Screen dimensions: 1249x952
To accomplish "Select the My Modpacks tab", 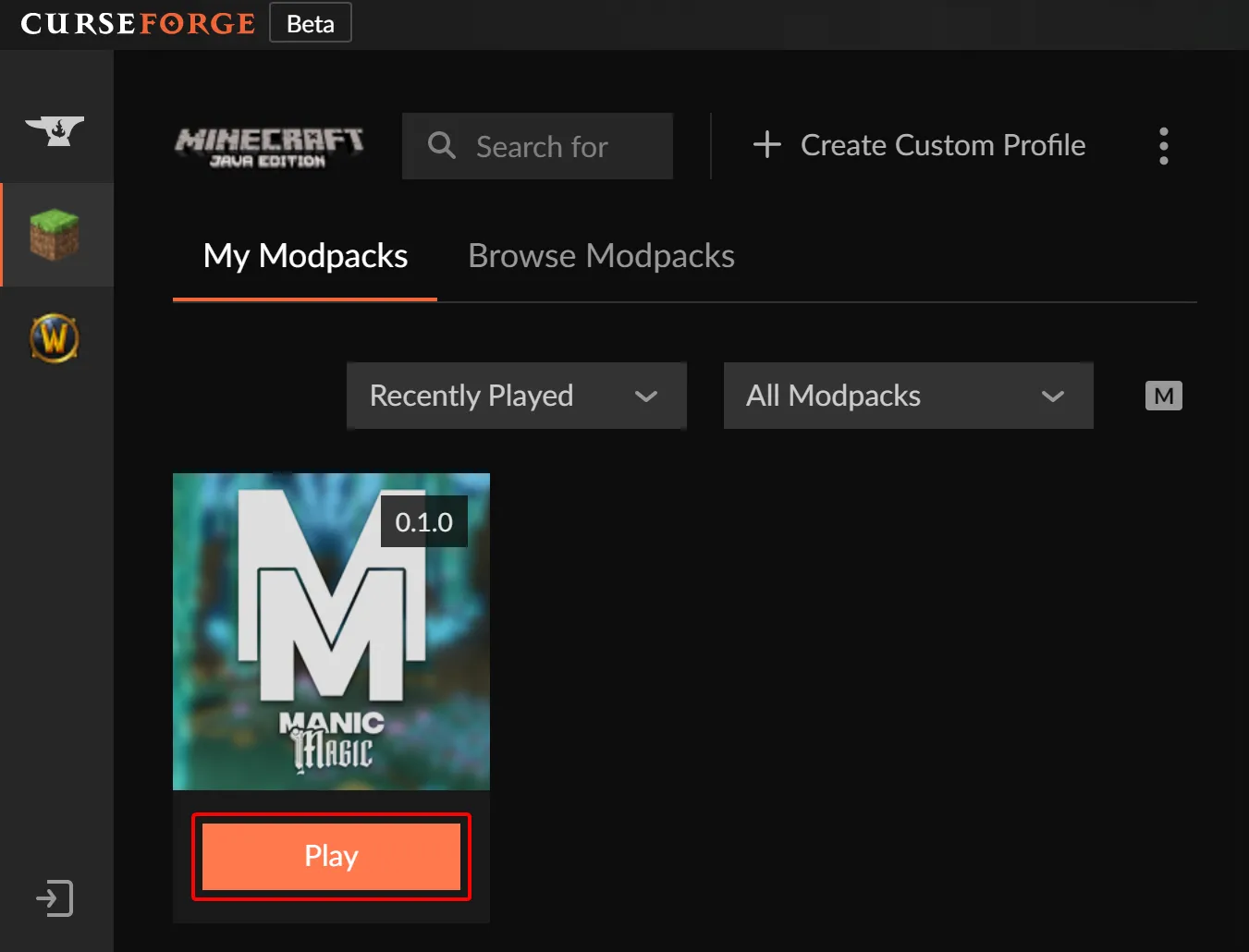I will (305, 256).
